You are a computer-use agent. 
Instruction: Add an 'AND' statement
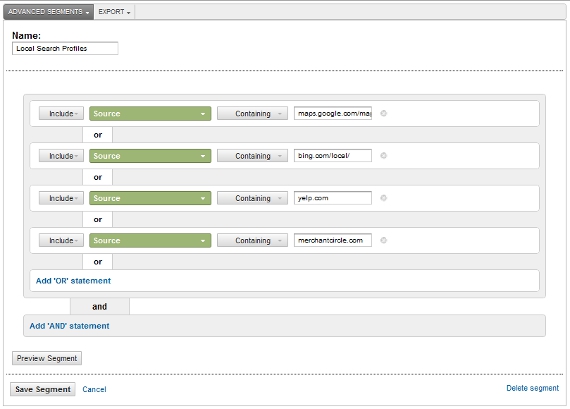point(69,326)
